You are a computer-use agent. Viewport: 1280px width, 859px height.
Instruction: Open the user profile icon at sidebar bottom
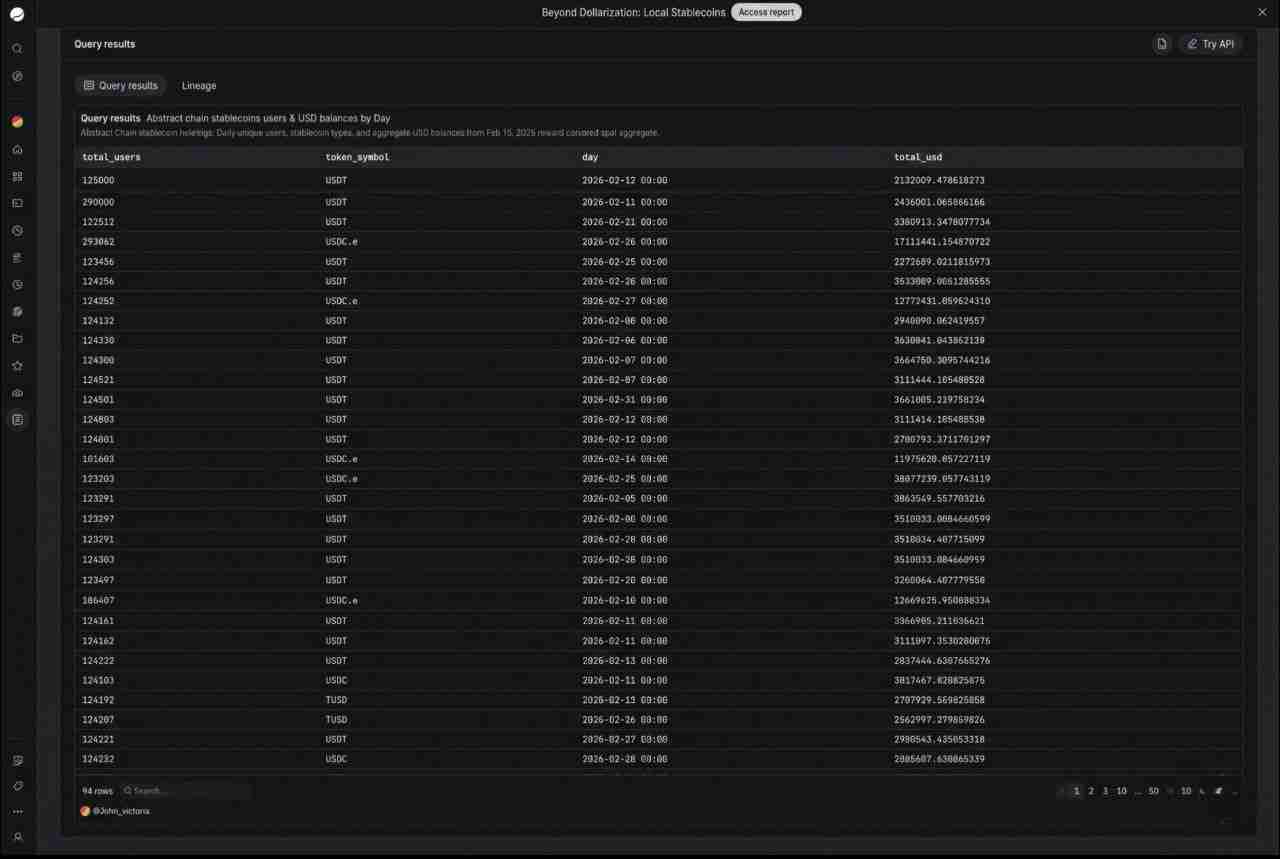click(x=17, y=837)
